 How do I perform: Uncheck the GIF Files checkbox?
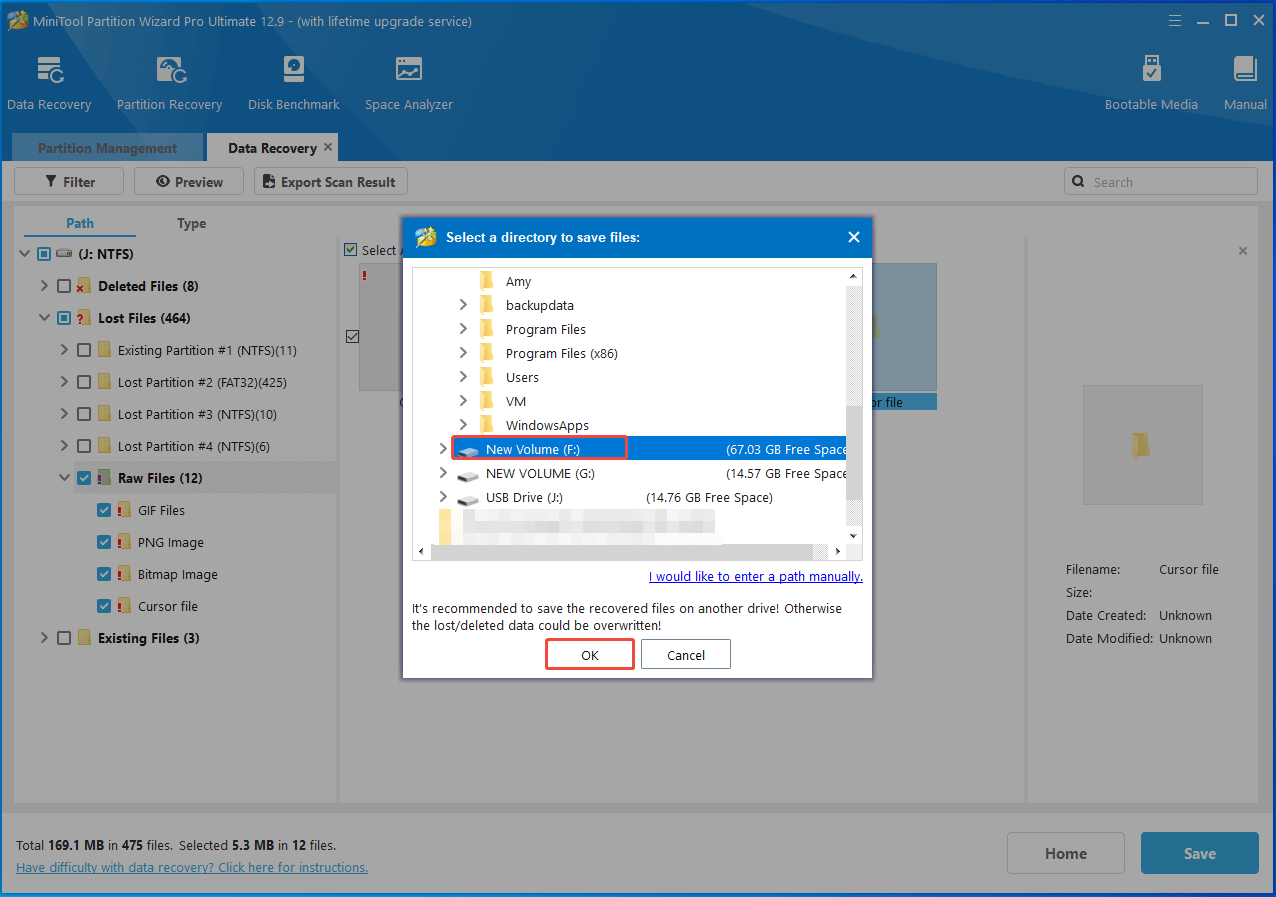[x=104, y=510]
